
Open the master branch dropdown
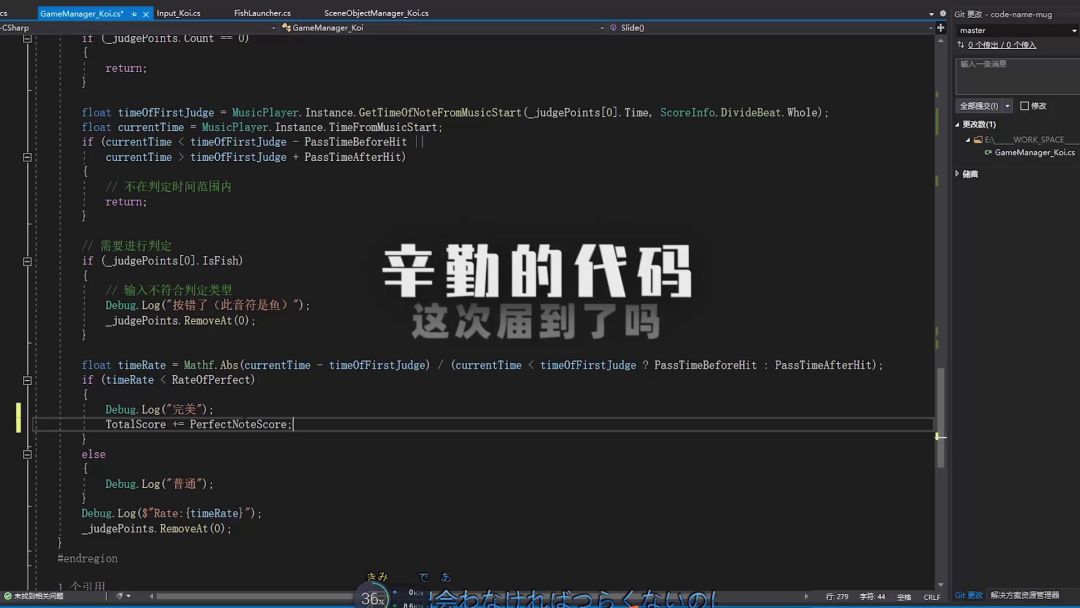point(1074,31)
